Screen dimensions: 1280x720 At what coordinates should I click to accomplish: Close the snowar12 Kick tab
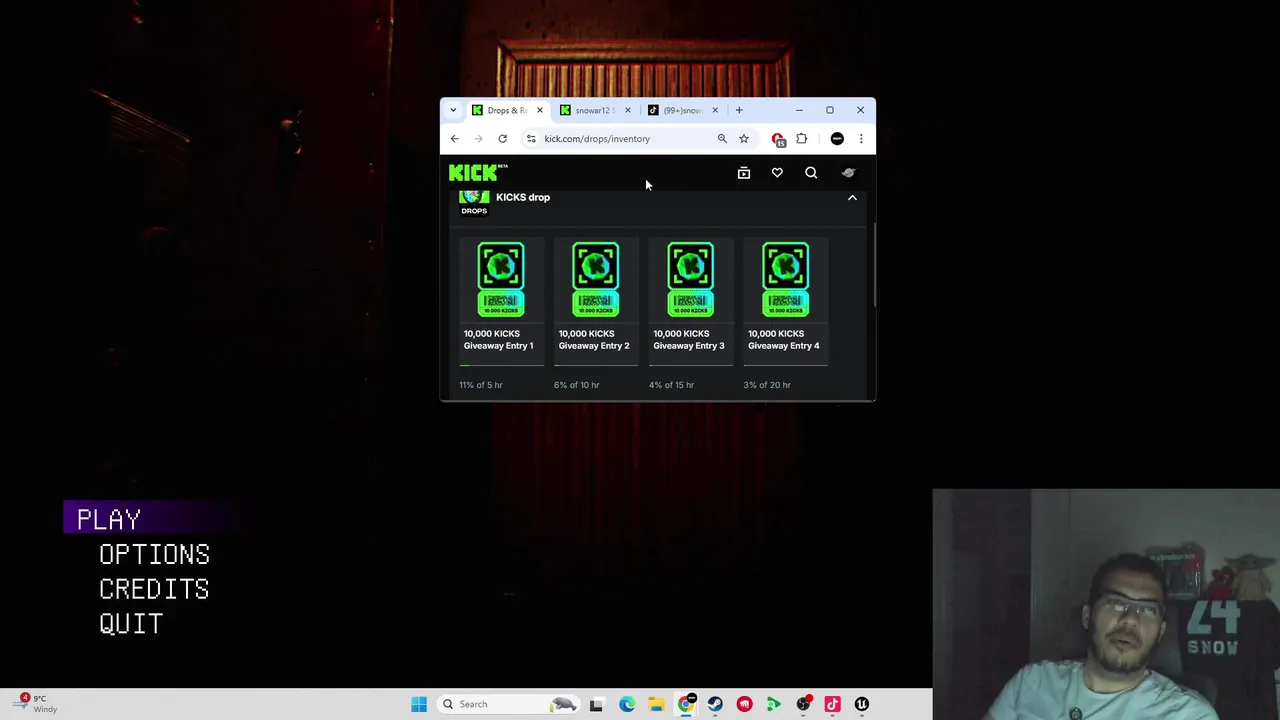[x=628, y=110]
